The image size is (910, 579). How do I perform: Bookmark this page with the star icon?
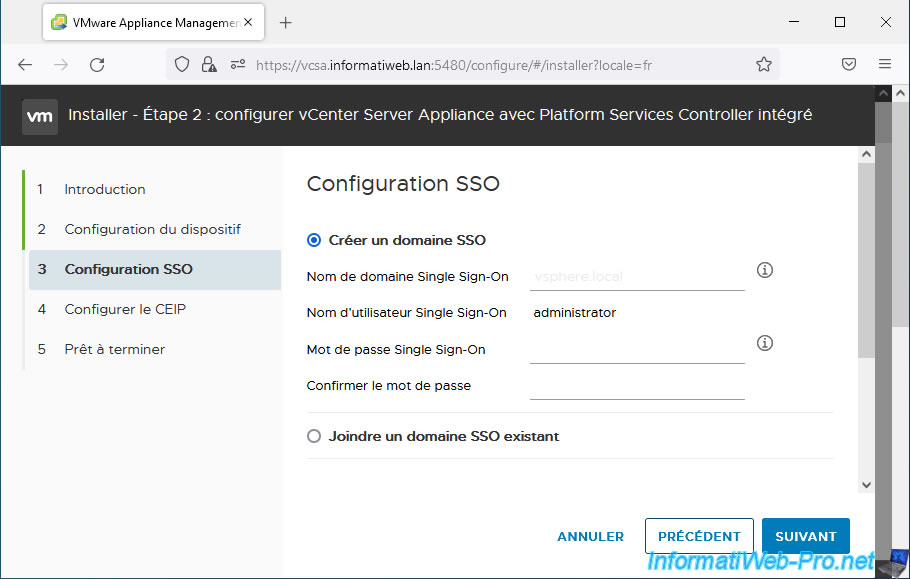pyautogui.click(x=764, y=64)
